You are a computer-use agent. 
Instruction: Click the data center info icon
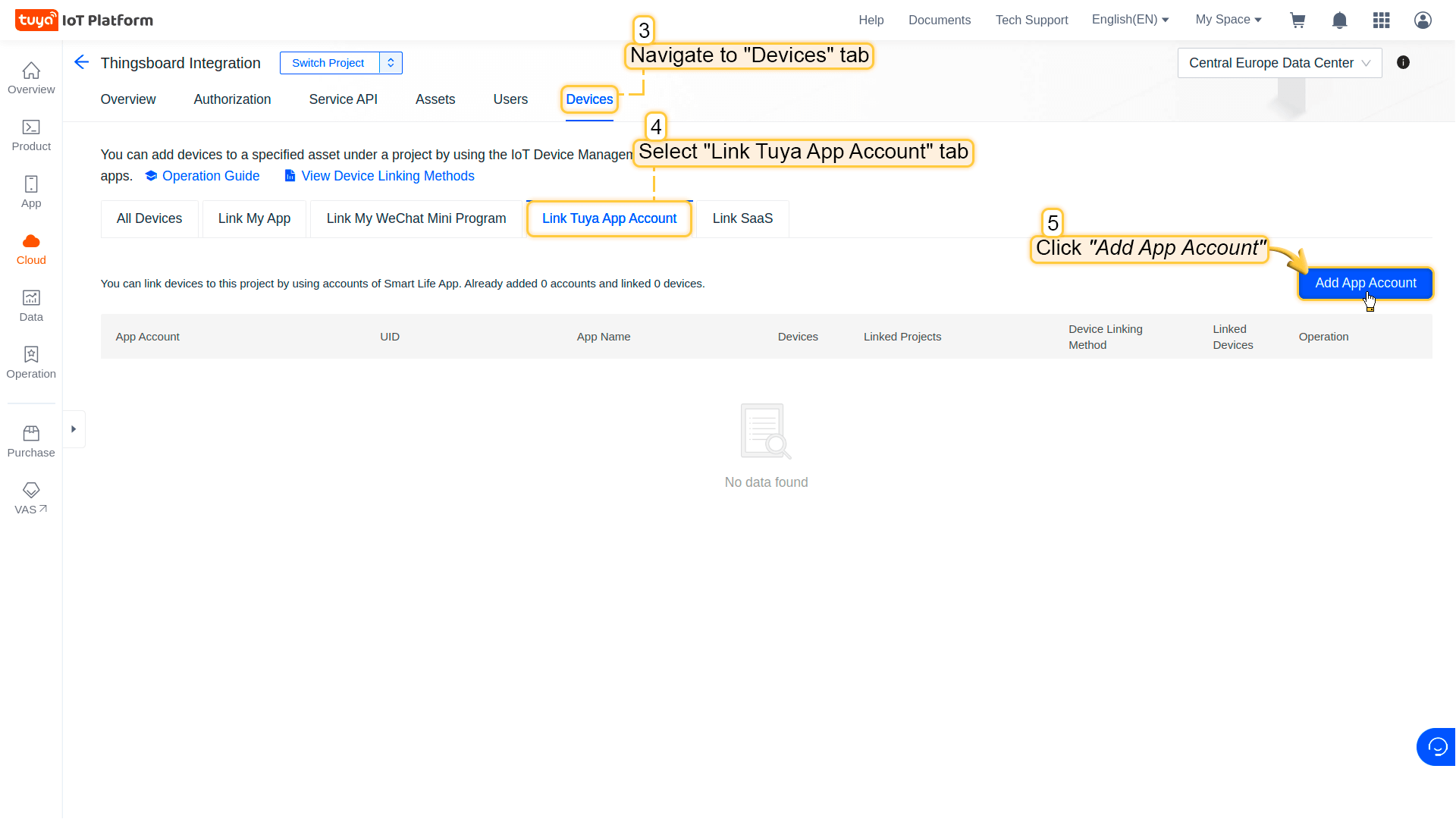tap(1403, 63)
